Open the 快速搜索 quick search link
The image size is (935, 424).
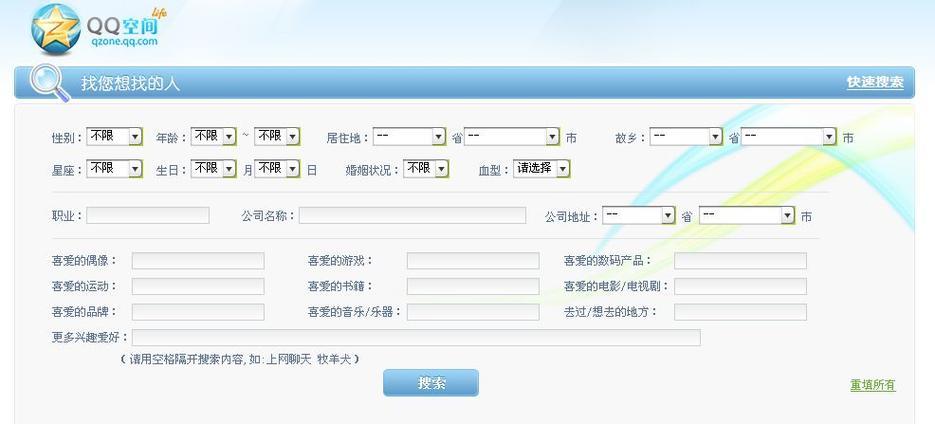pos(875,82)
